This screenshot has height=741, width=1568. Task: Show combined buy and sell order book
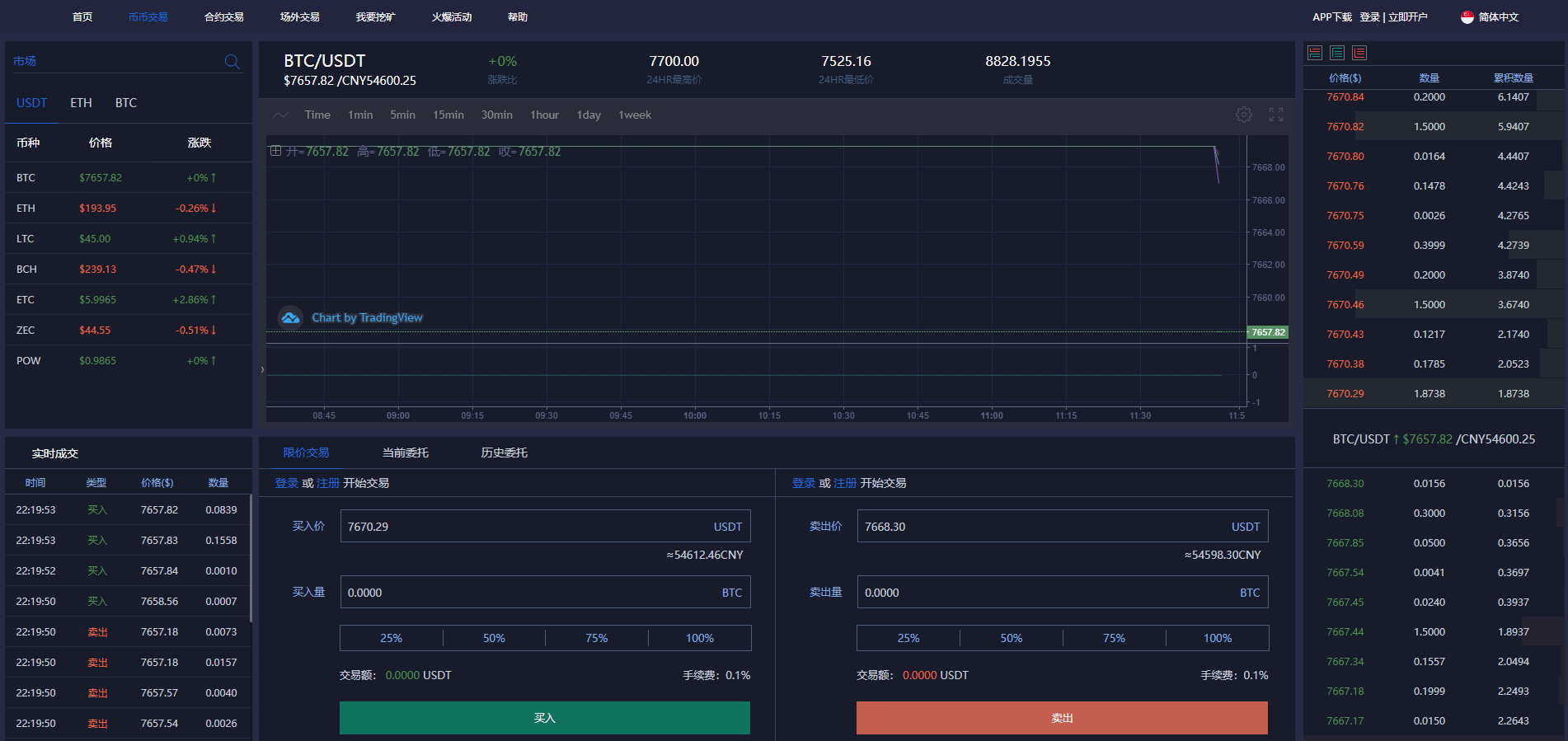1315,53
